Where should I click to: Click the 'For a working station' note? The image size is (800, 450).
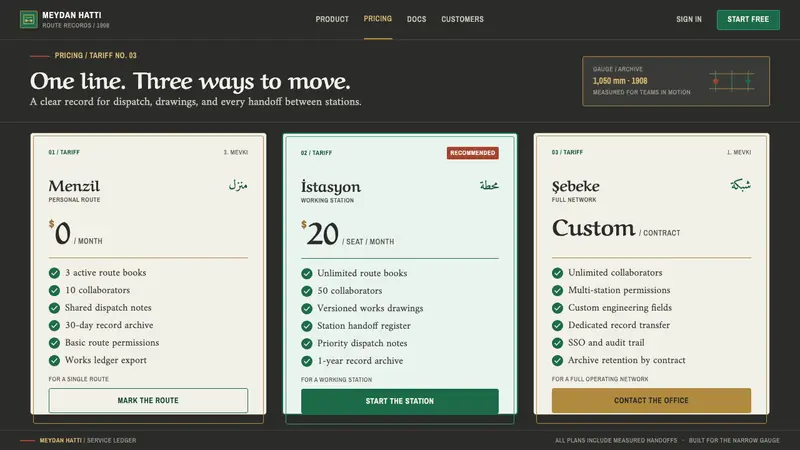pyautogui.click(x=336, y=380)
